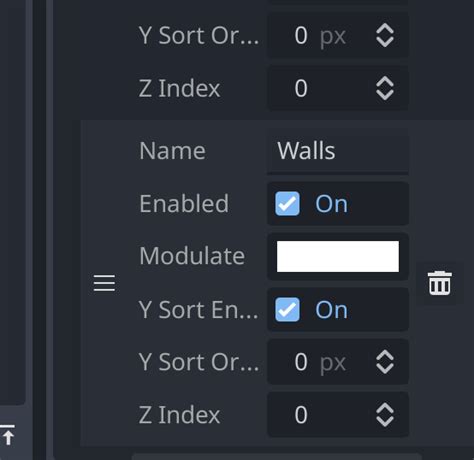Select the Walls Y Sort En... label
This screenshot has height=460, width=474.
click(199, 310)
